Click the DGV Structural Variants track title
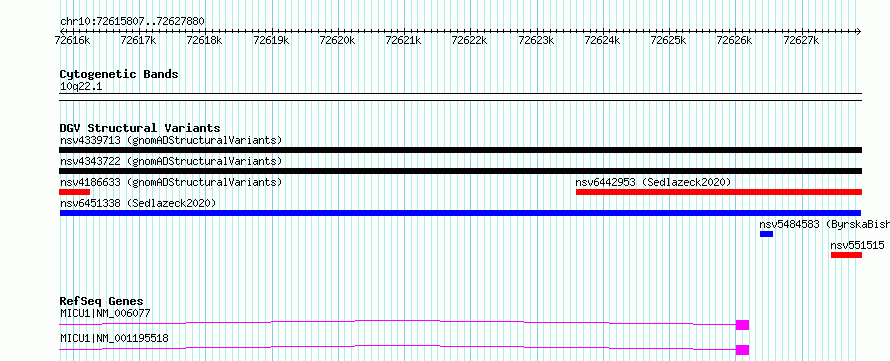890x361 pixels. (140, 128)
